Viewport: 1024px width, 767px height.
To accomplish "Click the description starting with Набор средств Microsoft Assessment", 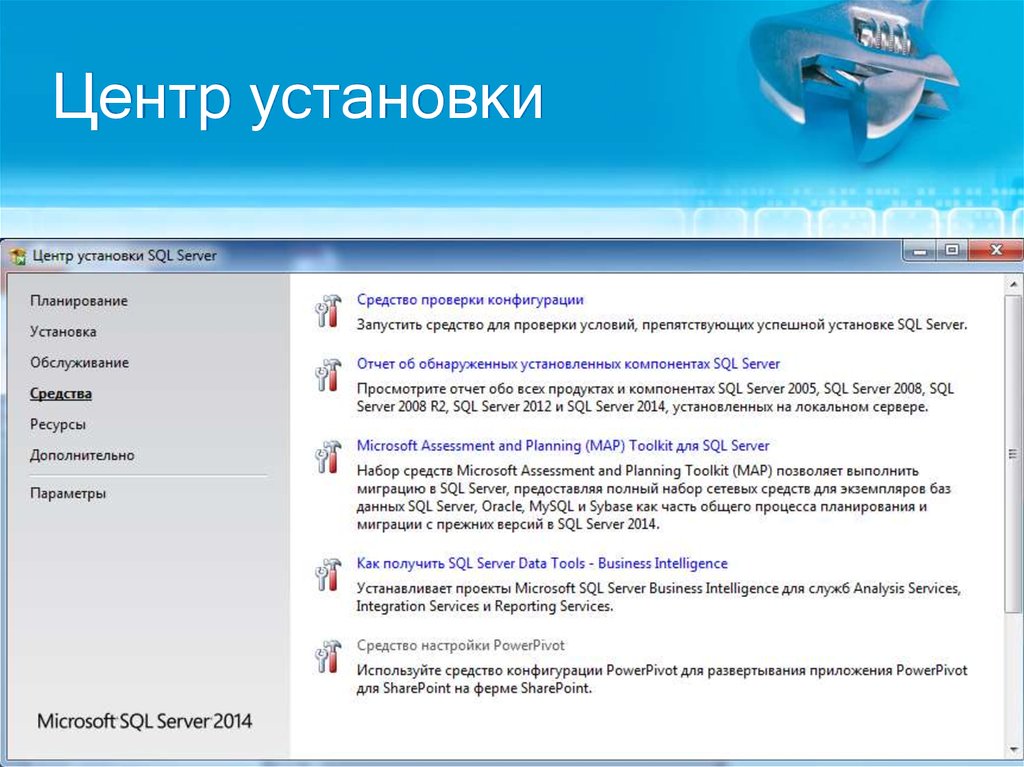I will (x=654, y=497).
